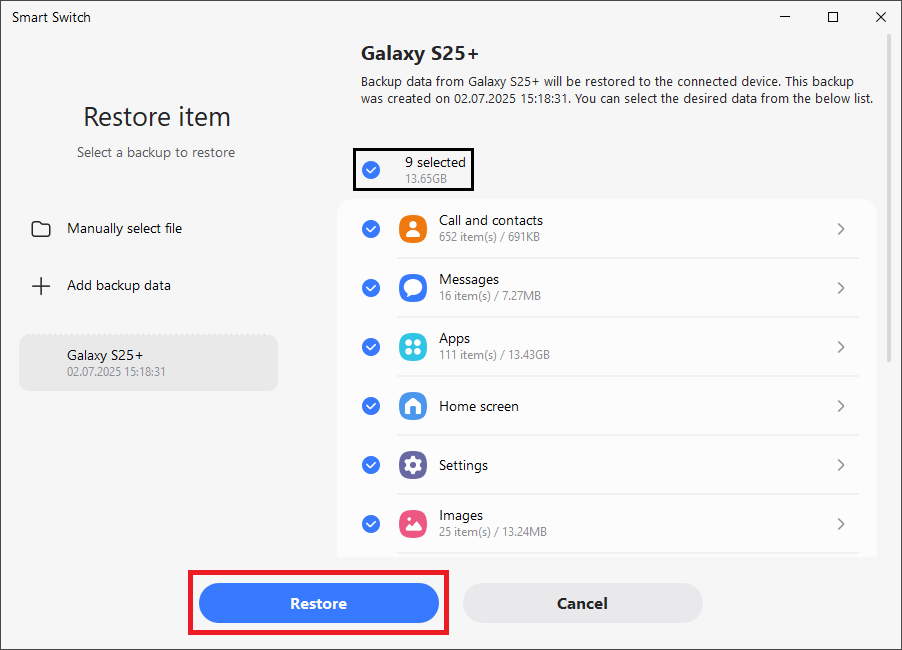Click the purple Settings gear icon
Screen dimensions: 902x650
412,465
